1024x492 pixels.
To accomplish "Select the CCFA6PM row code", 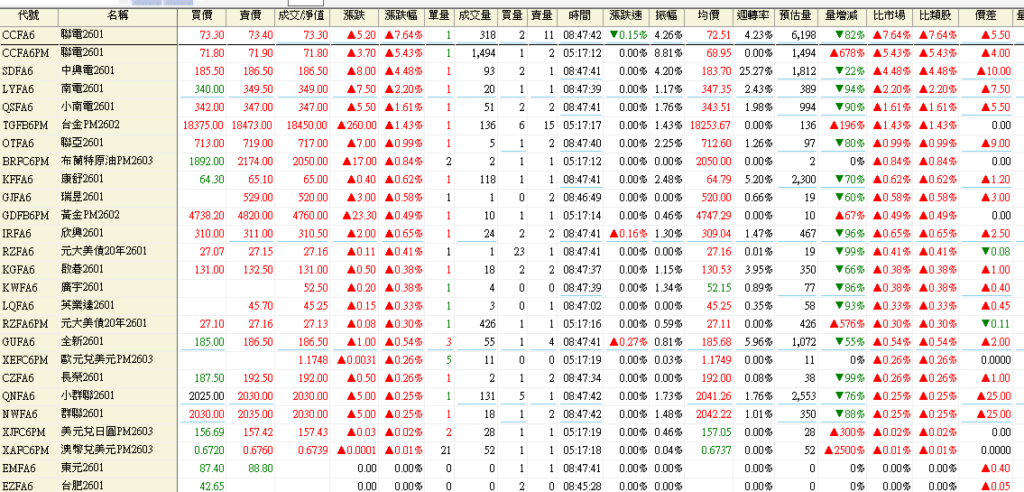I will click(x=26, y=52).
